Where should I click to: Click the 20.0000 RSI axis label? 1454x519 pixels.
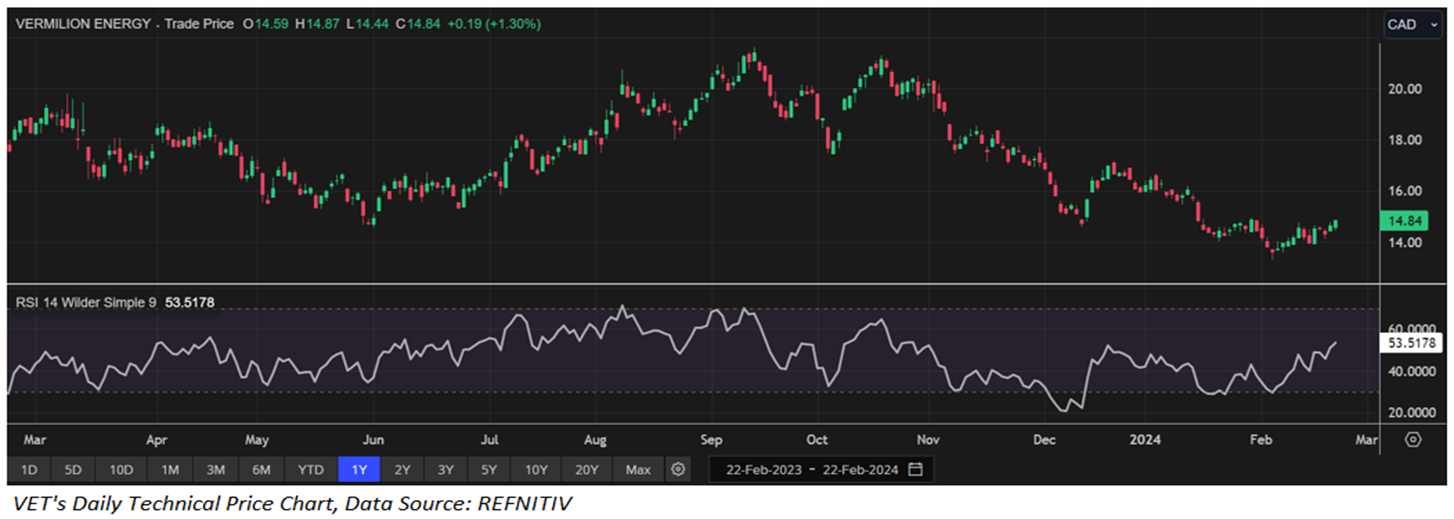tap(1411, 413)
